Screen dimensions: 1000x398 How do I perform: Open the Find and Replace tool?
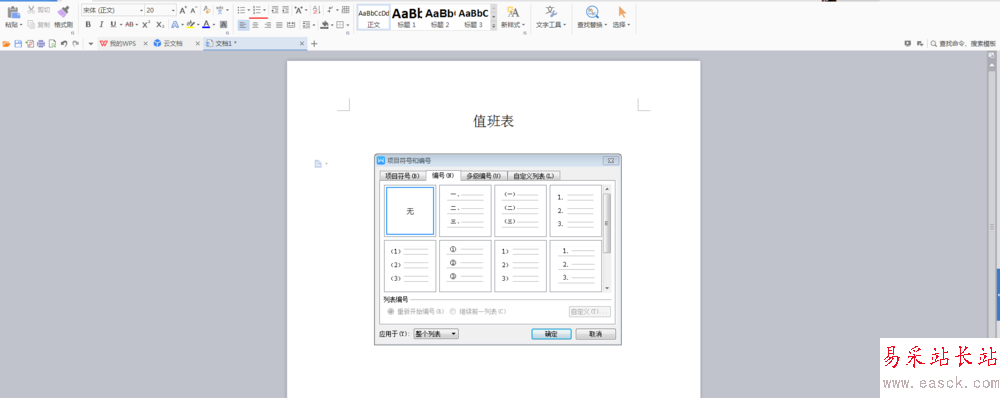(592, 17)
